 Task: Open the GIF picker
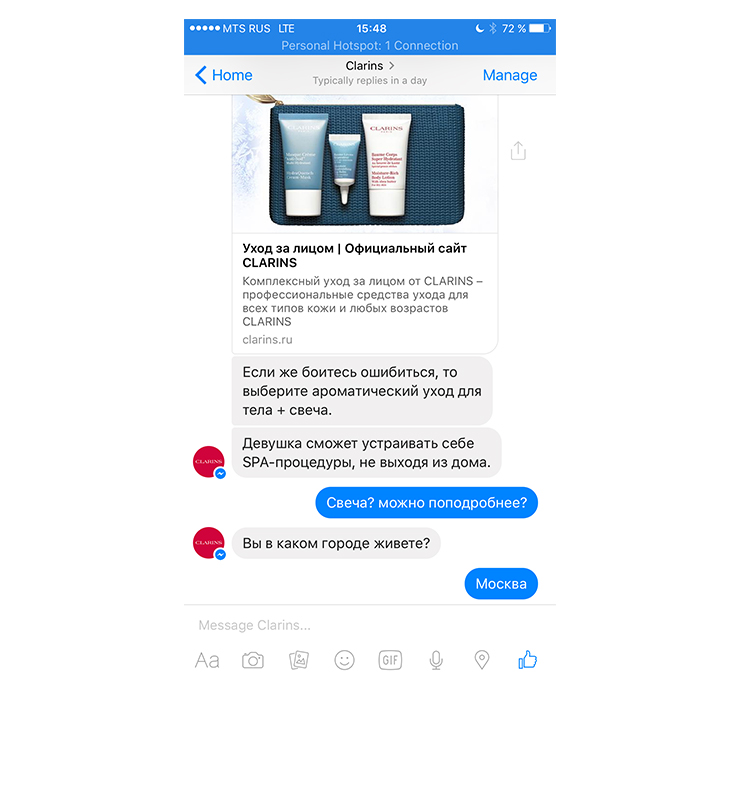tap(390, 660)
